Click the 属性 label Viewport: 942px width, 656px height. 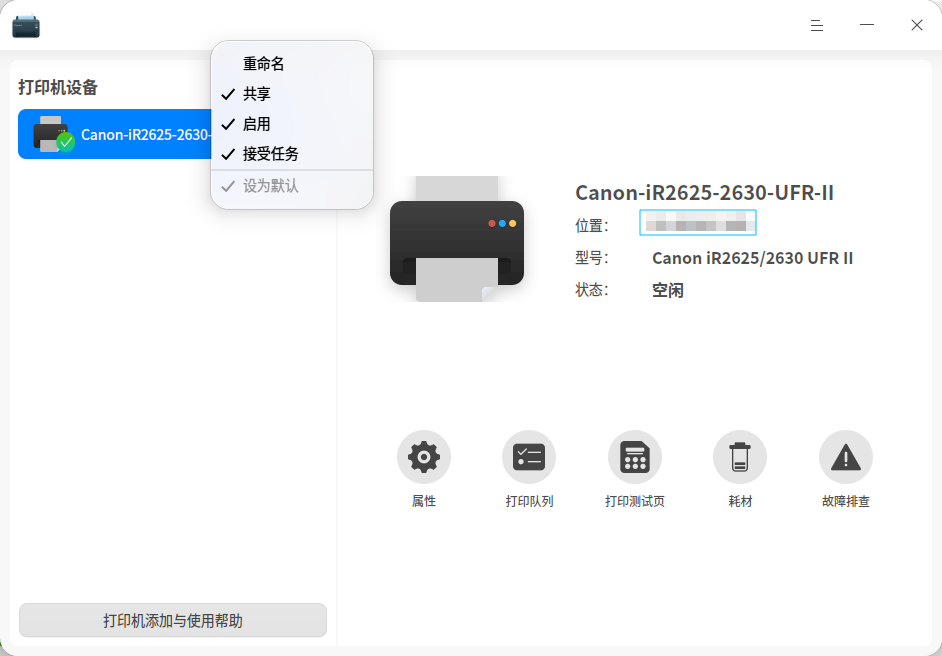[424, 501]
